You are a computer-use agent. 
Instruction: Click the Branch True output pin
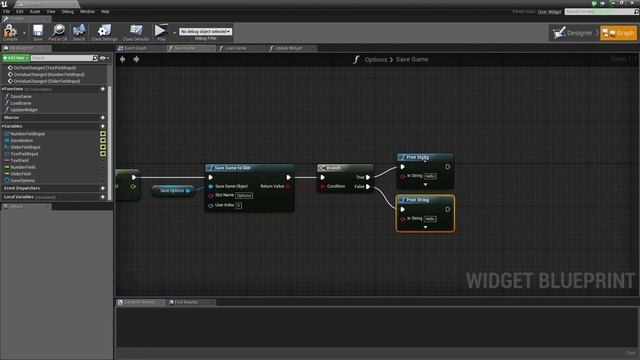click(368, 178)
